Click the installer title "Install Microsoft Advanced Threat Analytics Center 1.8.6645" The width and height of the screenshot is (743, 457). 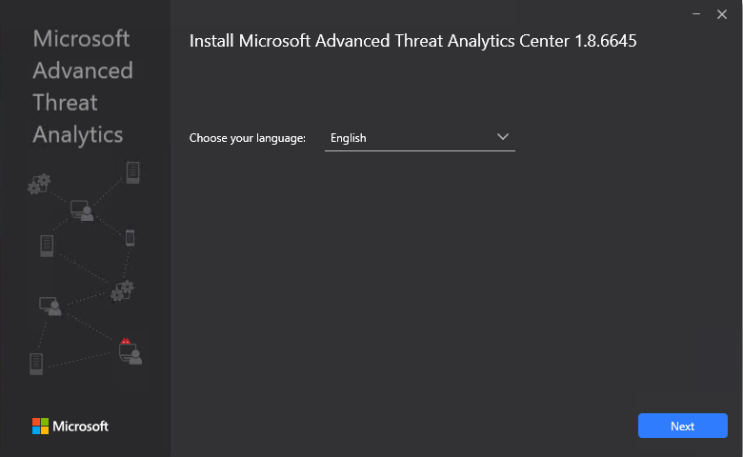pyautogui.click(x=413, y=41)
